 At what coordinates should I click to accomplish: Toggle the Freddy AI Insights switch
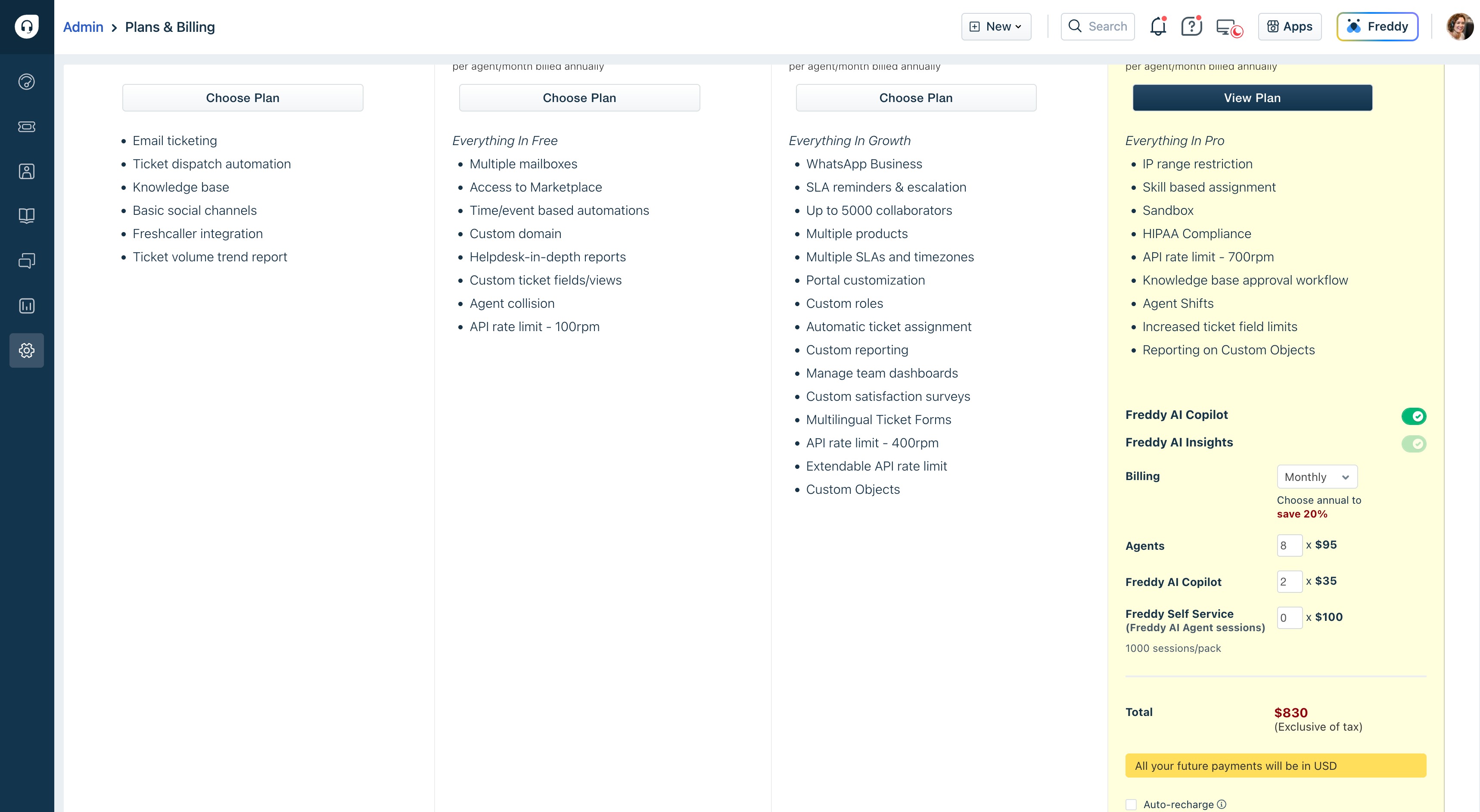pyautogui.click(x=1413, y=443)
